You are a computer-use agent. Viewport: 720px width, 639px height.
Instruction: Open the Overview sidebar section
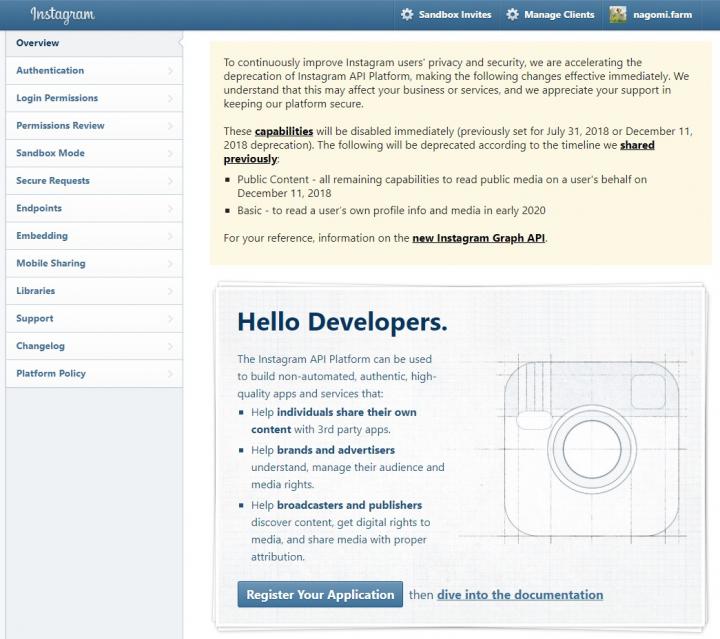38,43
